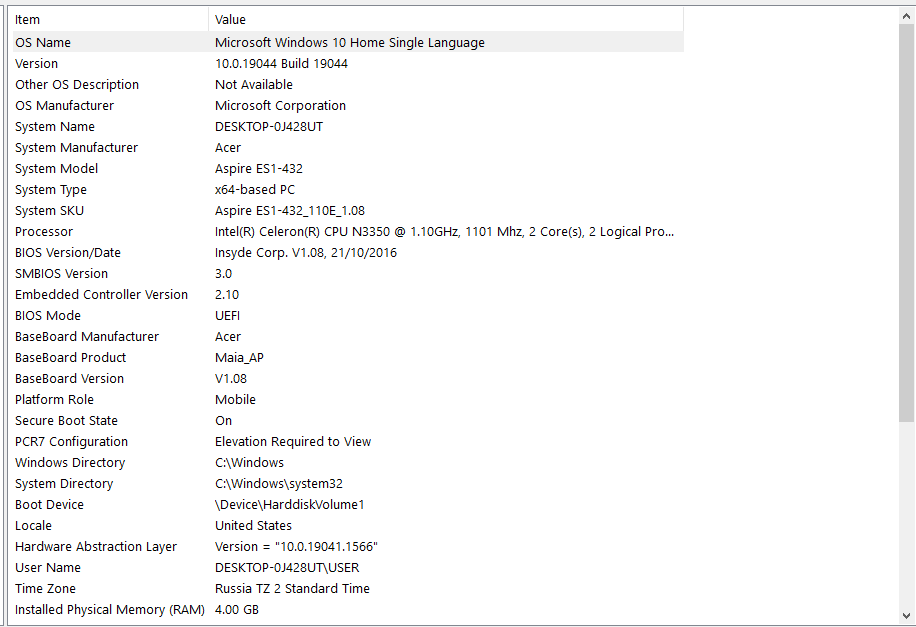
Task: Select the Version item cell
Action: (x=36, y=64)
